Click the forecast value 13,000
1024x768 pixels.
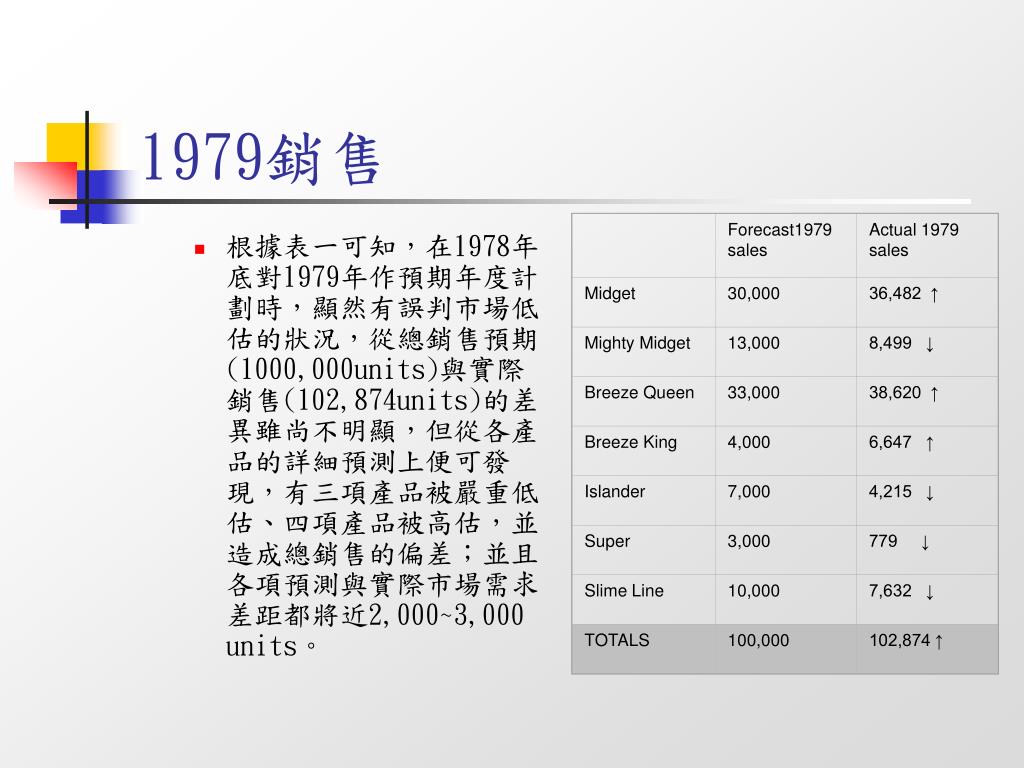coord(753,344)
